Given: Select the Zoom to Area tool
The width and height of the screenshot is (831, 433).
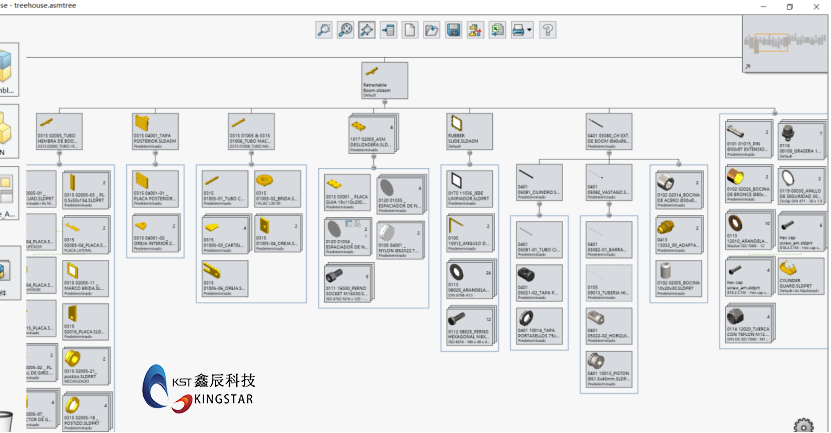Looking at the screenshot, I should coord(324,30).
